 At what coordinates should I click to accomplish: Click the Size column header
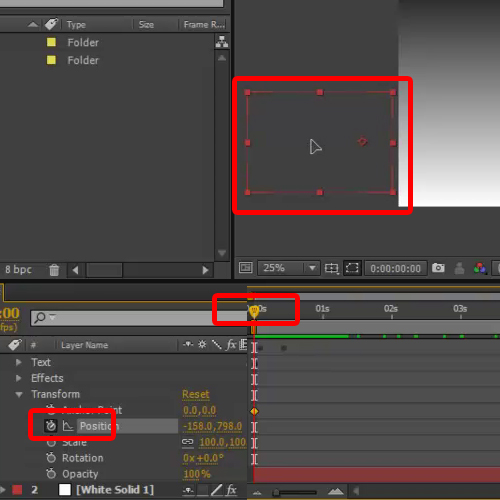coord(146,25)
